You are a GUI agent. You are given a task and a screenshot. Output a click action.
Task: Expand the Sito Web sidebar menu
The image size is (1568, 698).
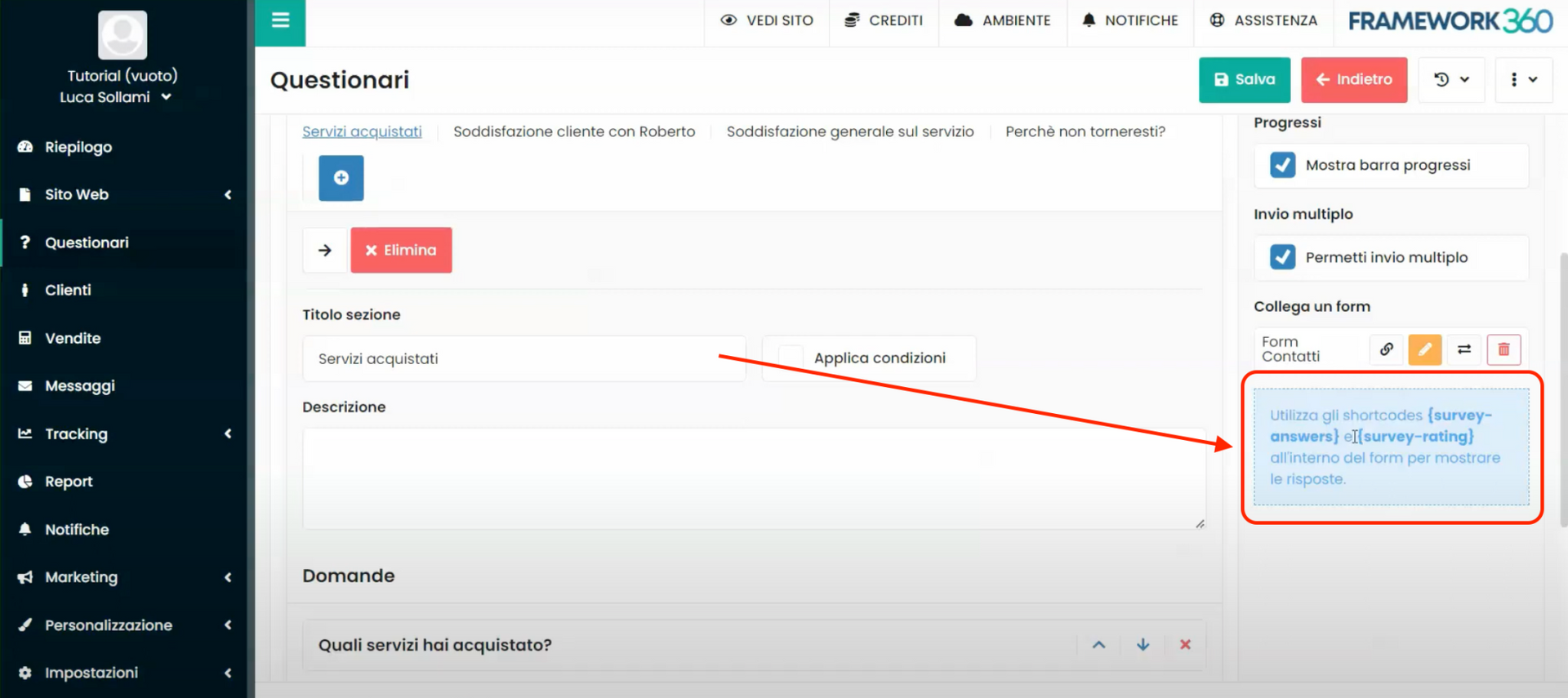[122, 194]
